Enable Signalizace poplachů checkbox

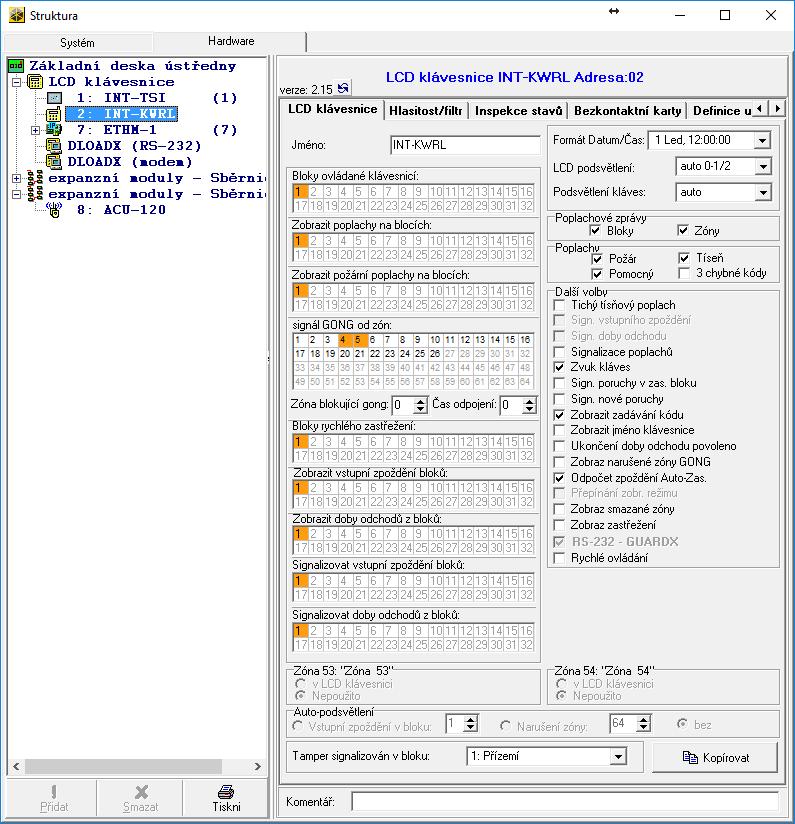pyautogui.click(x=560, y=352)
